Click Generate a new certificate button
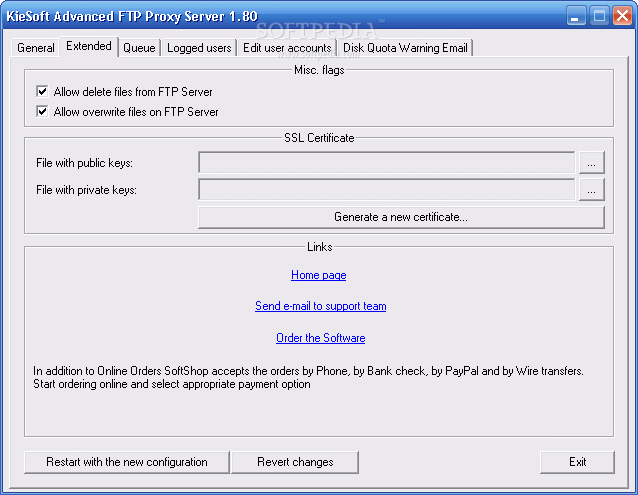The height and width of the screenshot is (495, 638). (x=401, y=217)
